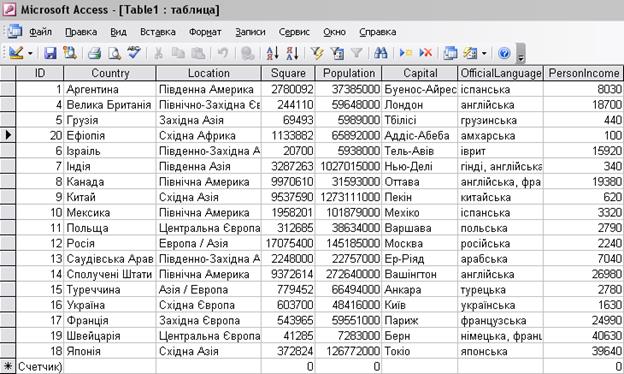Image resolution: width=624 pixels, height=374 pixels.
Task: Open the Правка menu
Action: pyautogui.click(x=81, y=32)
